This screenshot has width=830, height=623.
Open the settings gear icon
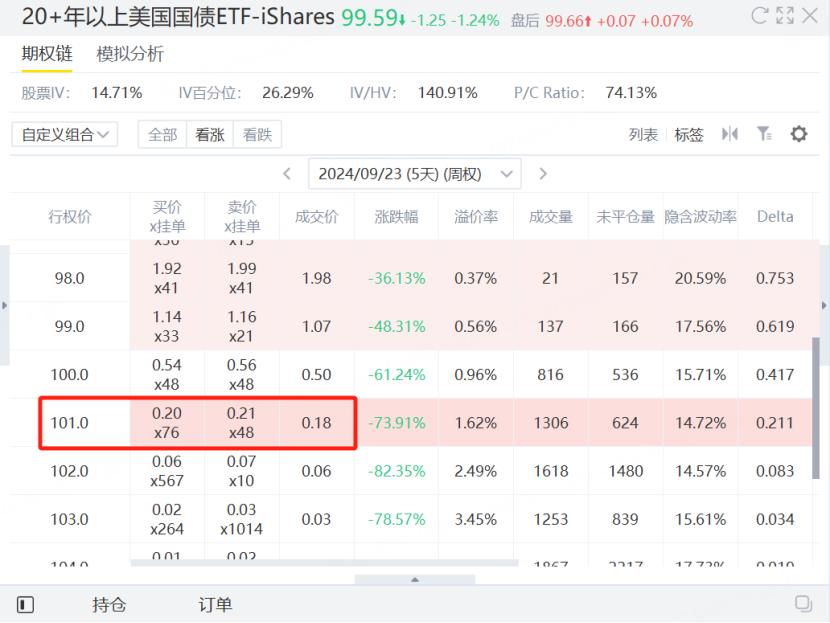pyautogui.click(x=799, y=134)
